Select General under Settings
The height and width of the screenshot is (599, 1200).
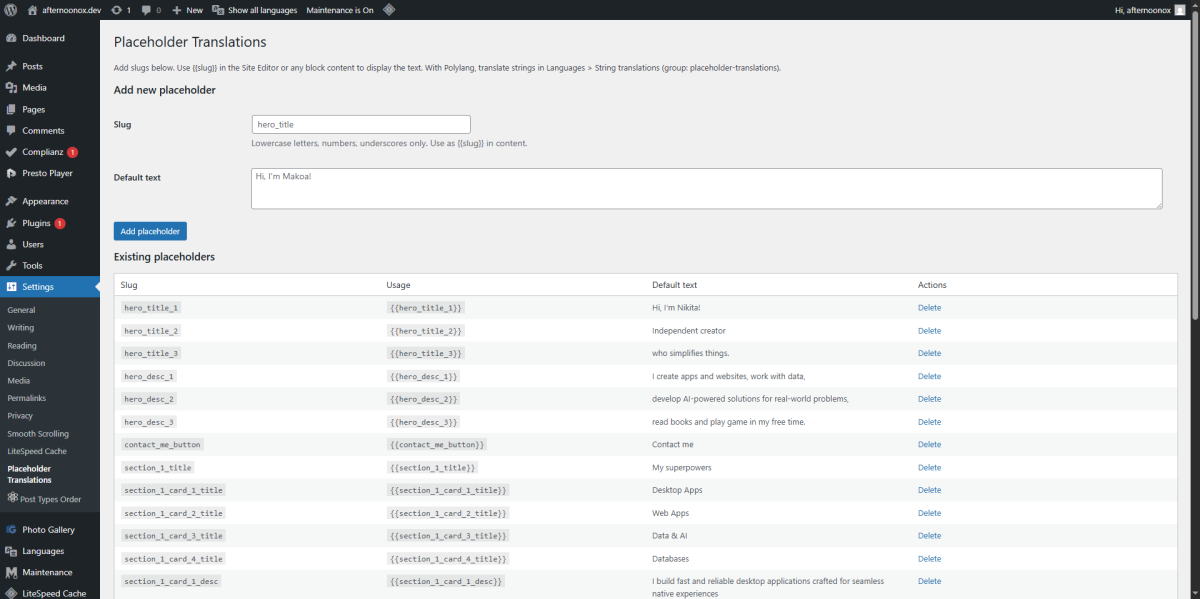tap(21, 310)
